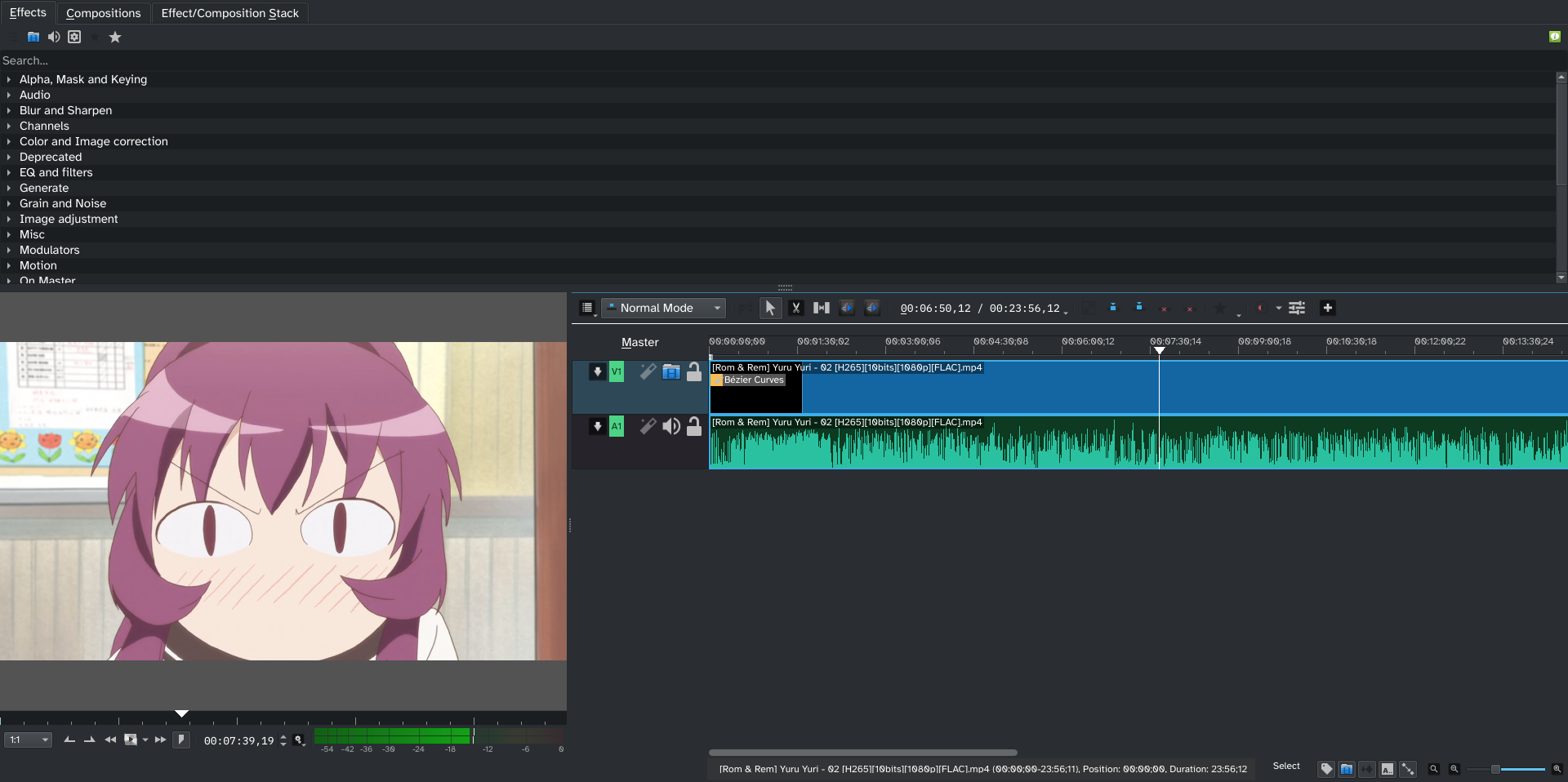Viewport: 1568px width, 782px height.
Task: Show custom effects filter icon
Action: pos(74,37)
